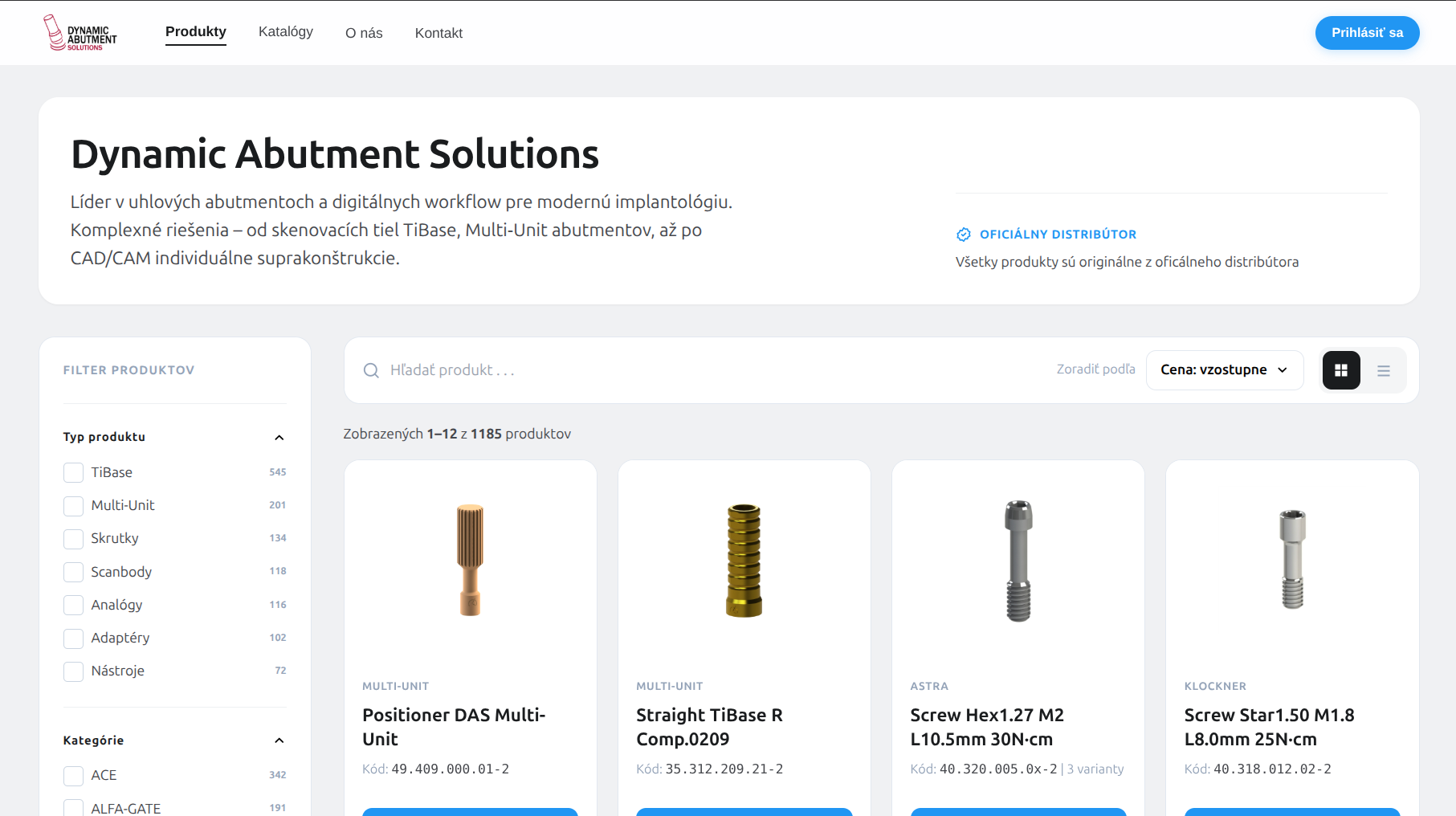Viewport: 1456px width, 816px height.
Task: Check the Nástroje filter checkbox
Action: (x=73, y=671)
